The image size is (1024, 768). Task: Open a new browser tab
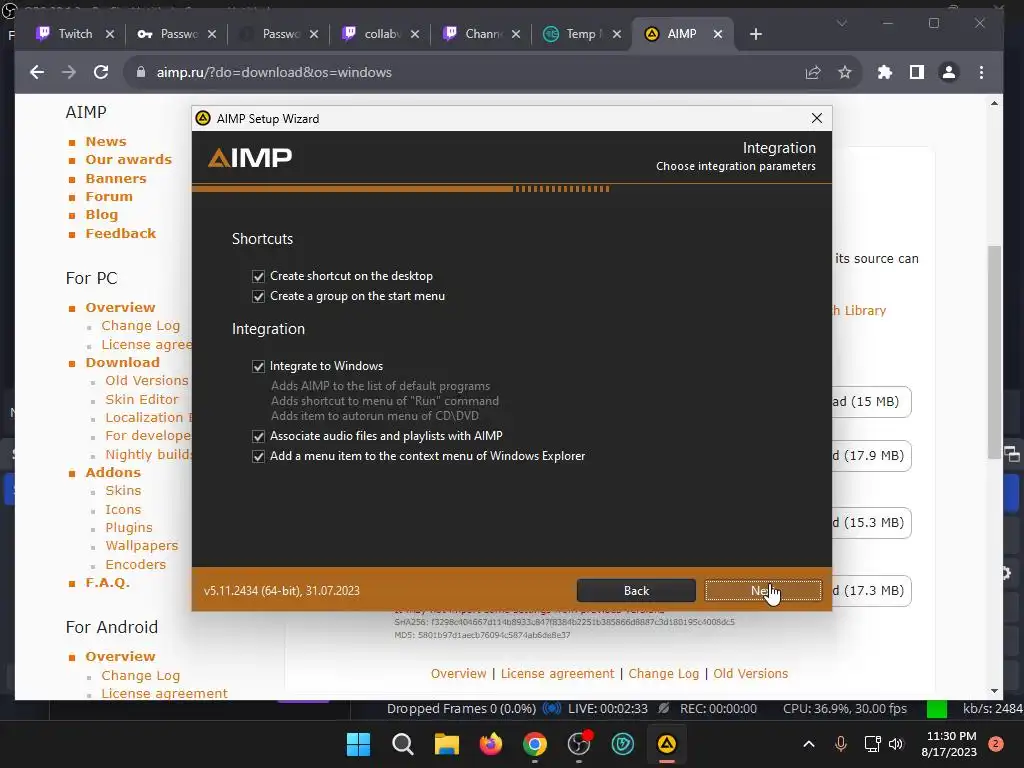[756, 34]
